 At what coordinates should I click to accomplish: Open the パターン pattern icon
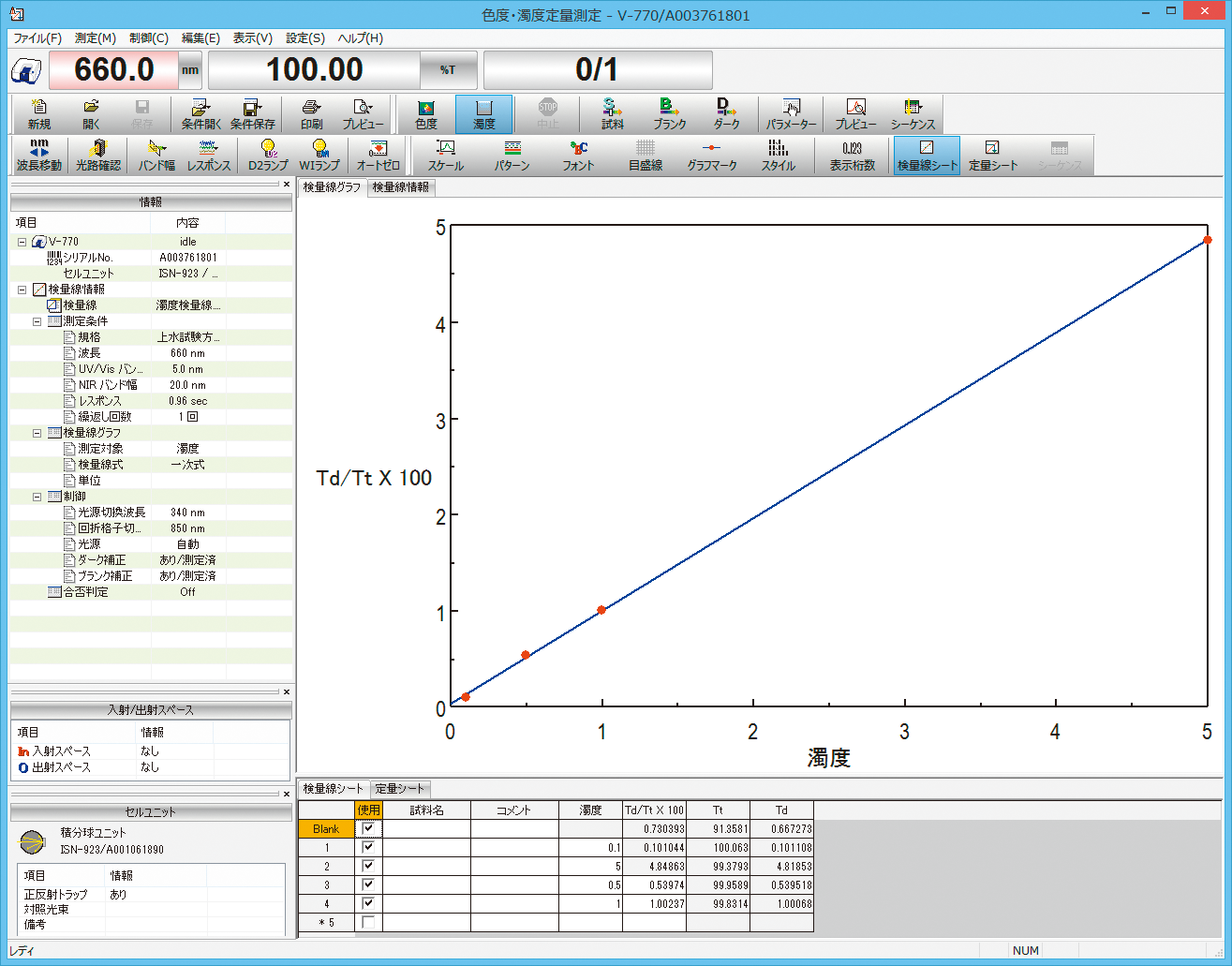[512, 156]
